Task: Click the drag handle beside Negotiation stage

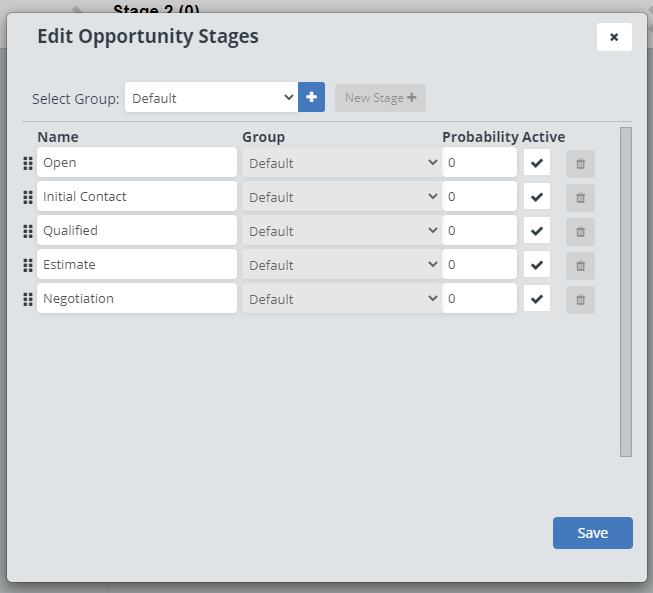Action: pos(28,299)
